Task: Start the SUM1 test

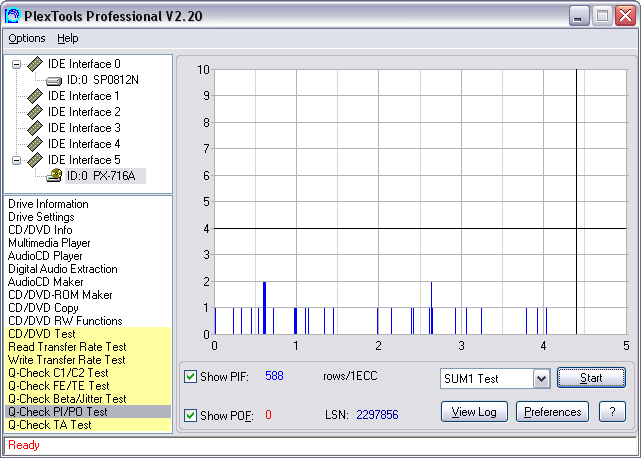Action: [x=591, y=378]
